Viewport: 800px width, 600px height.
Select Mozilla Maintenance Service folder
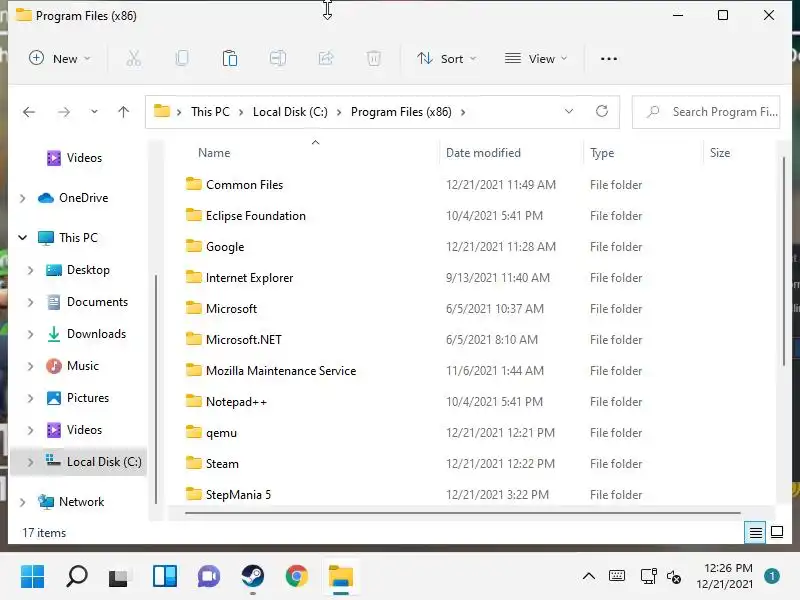pos(281,371)
